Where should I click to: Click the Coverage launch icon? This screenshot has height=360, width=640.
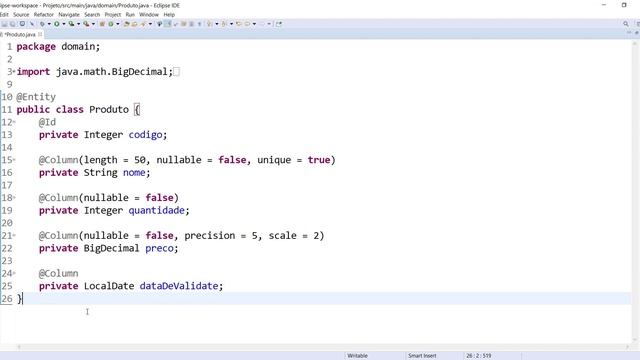pyautogui.click(x=71, y=24)
